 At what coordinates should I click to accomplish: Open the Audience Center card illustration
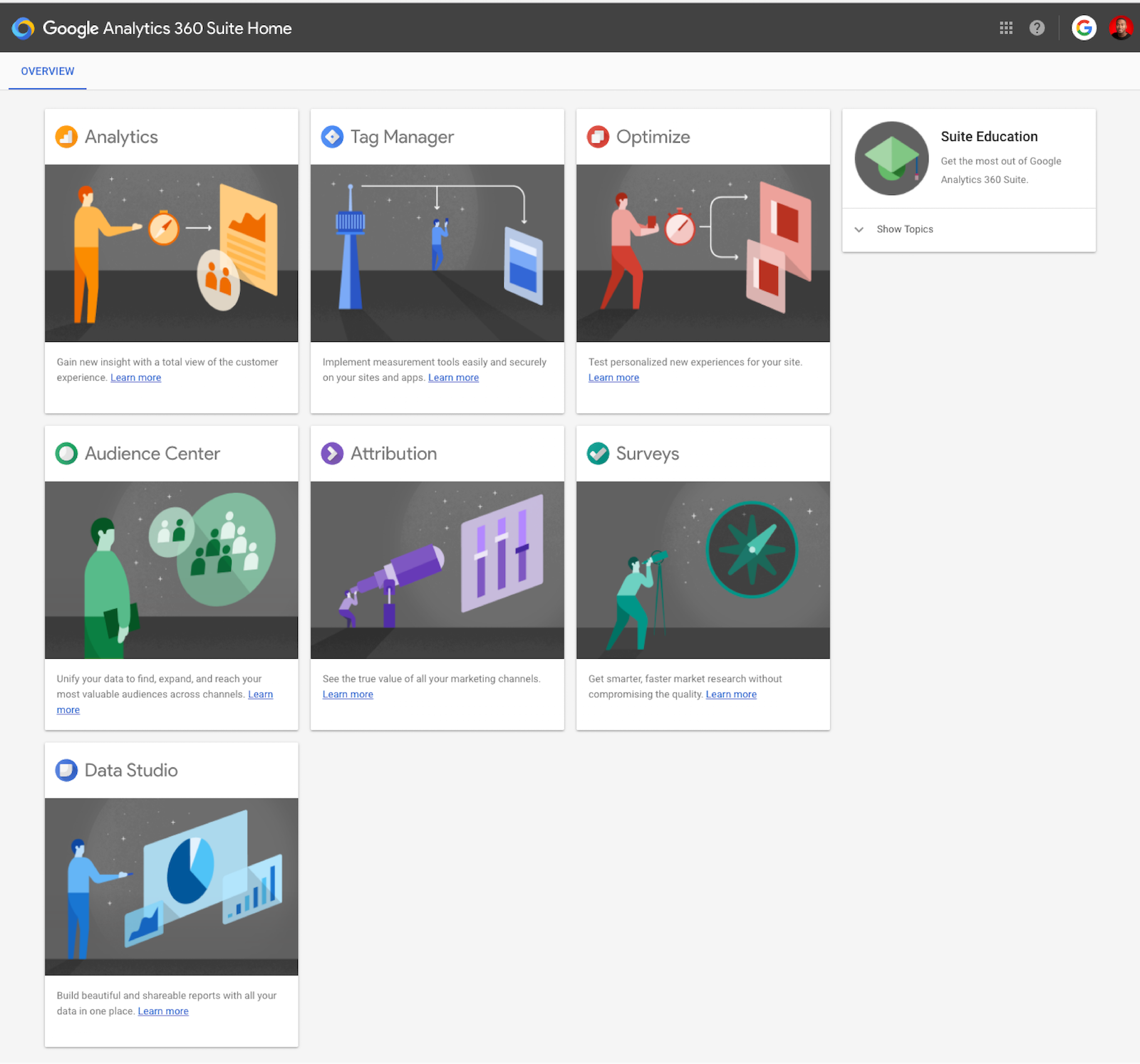(x=172, y=570)
